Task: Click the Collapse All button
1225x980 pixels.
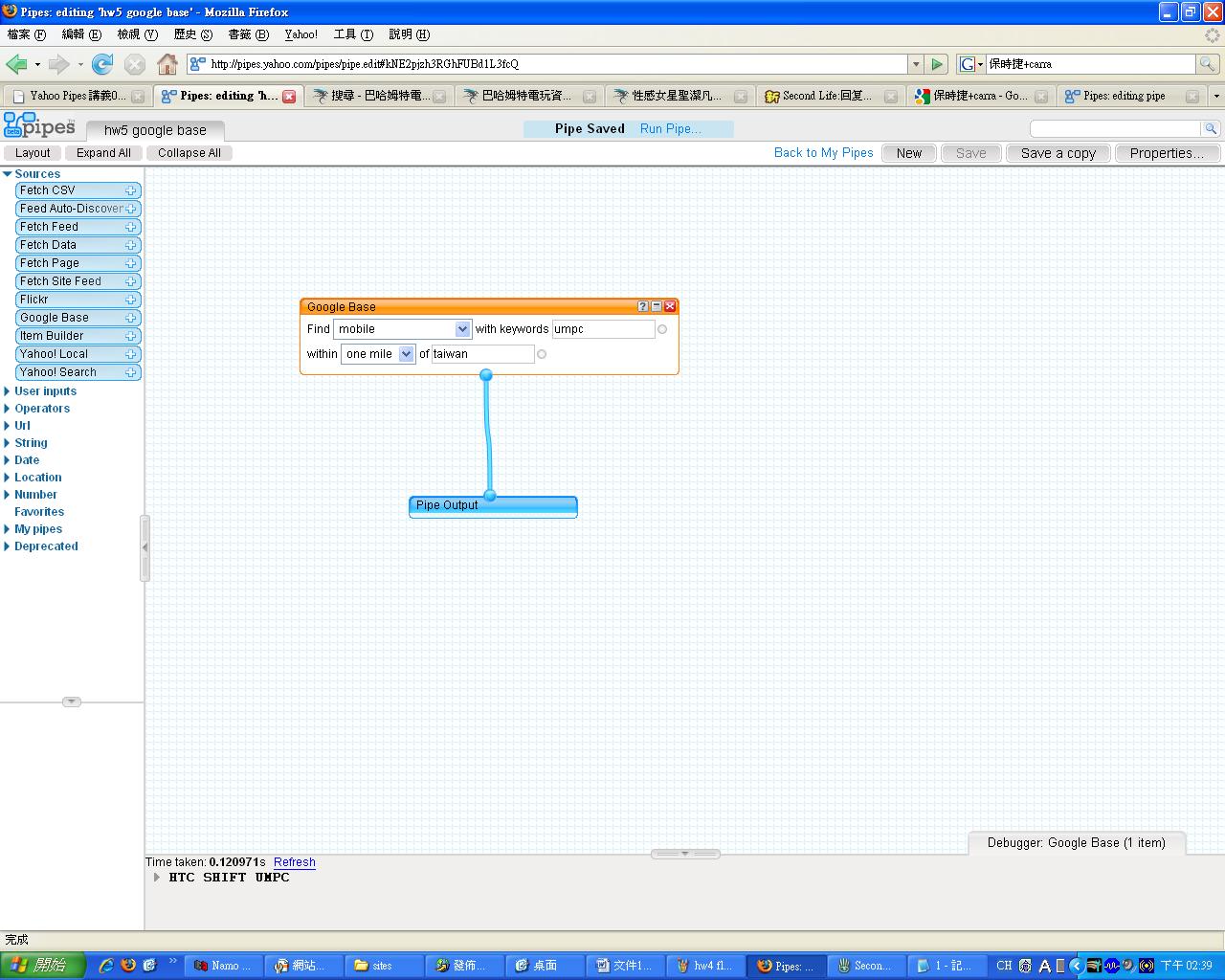Action: tap(189, 153)
